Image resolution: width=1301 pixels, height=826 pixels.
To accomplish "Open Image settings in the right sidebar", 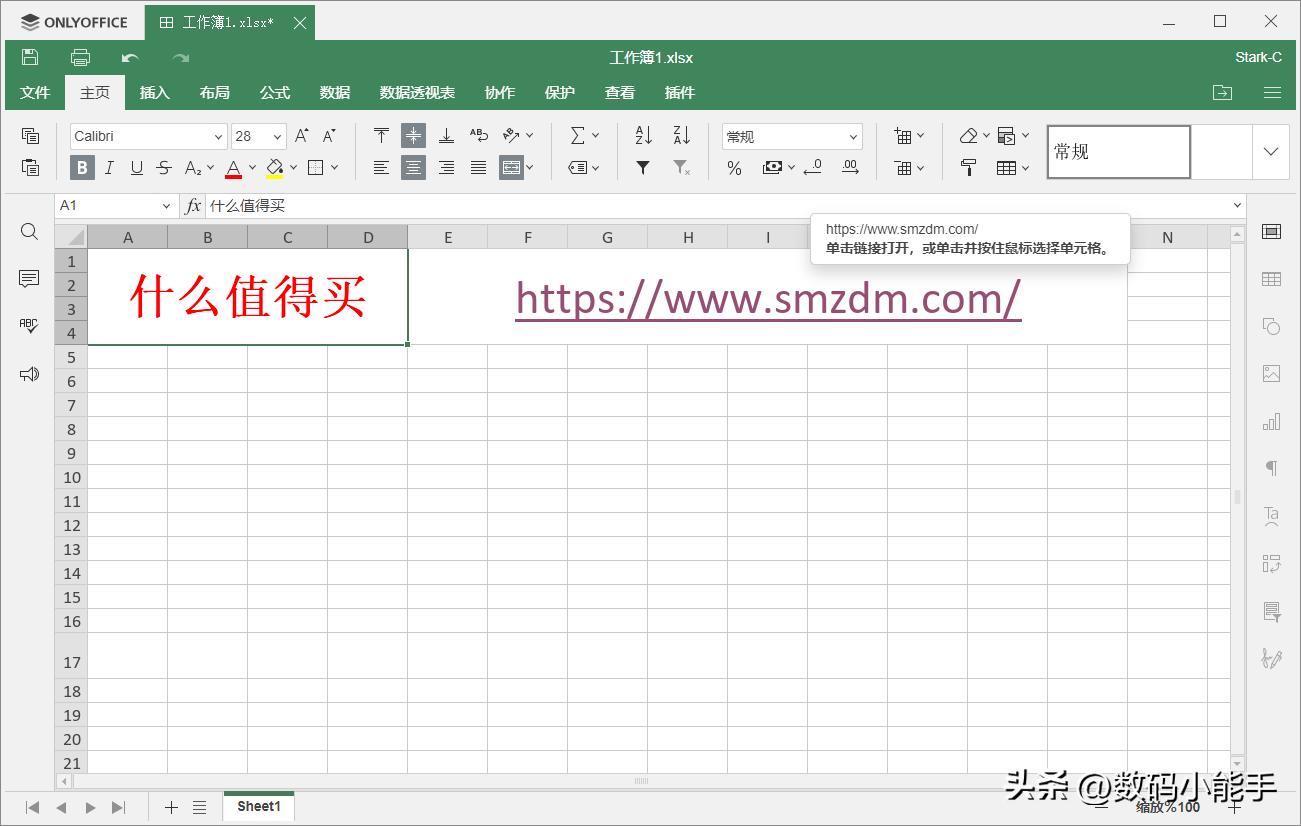I will 1271,372.
